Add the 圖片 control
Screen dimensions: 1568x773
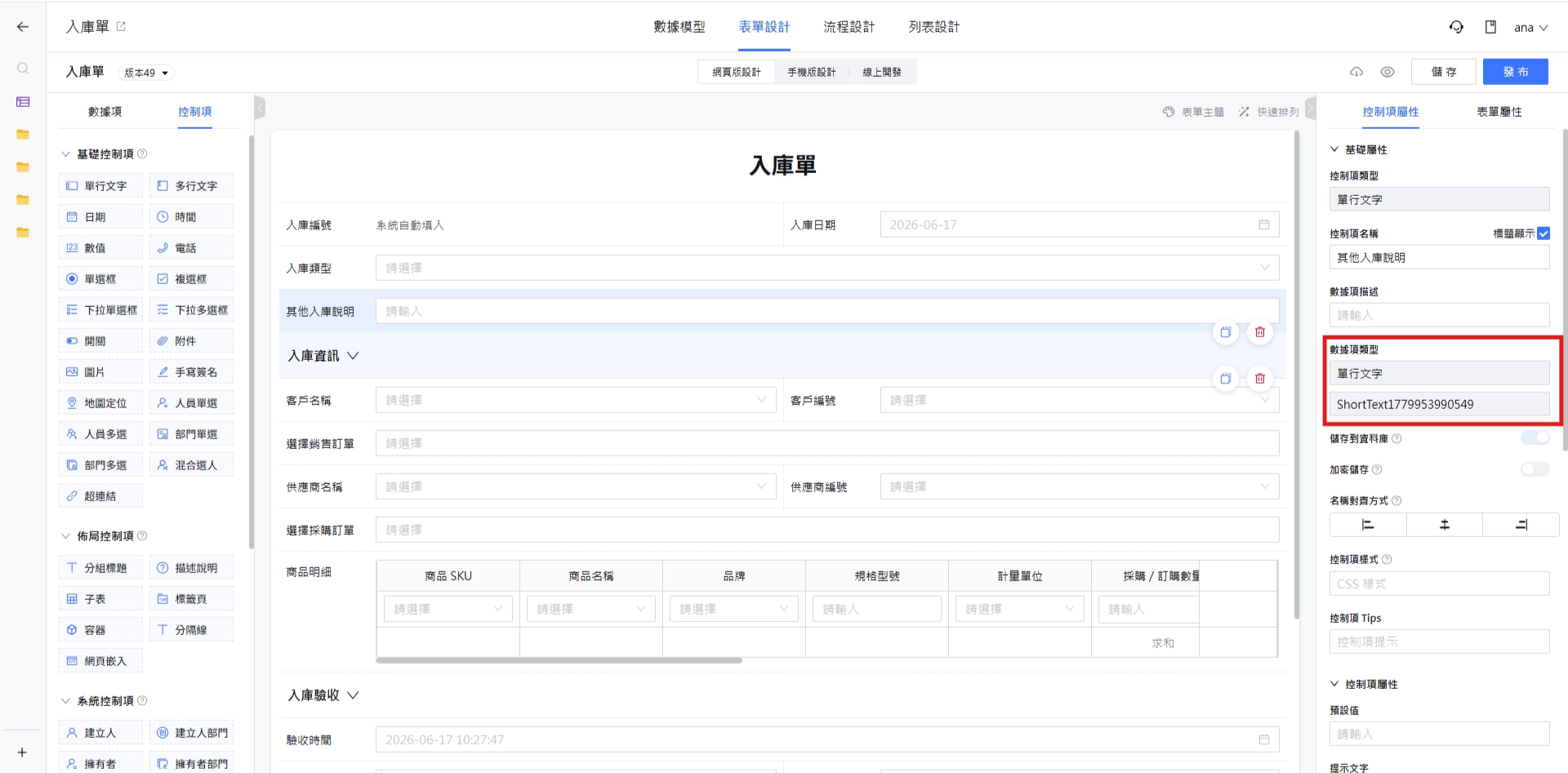(x=100, y=371)
